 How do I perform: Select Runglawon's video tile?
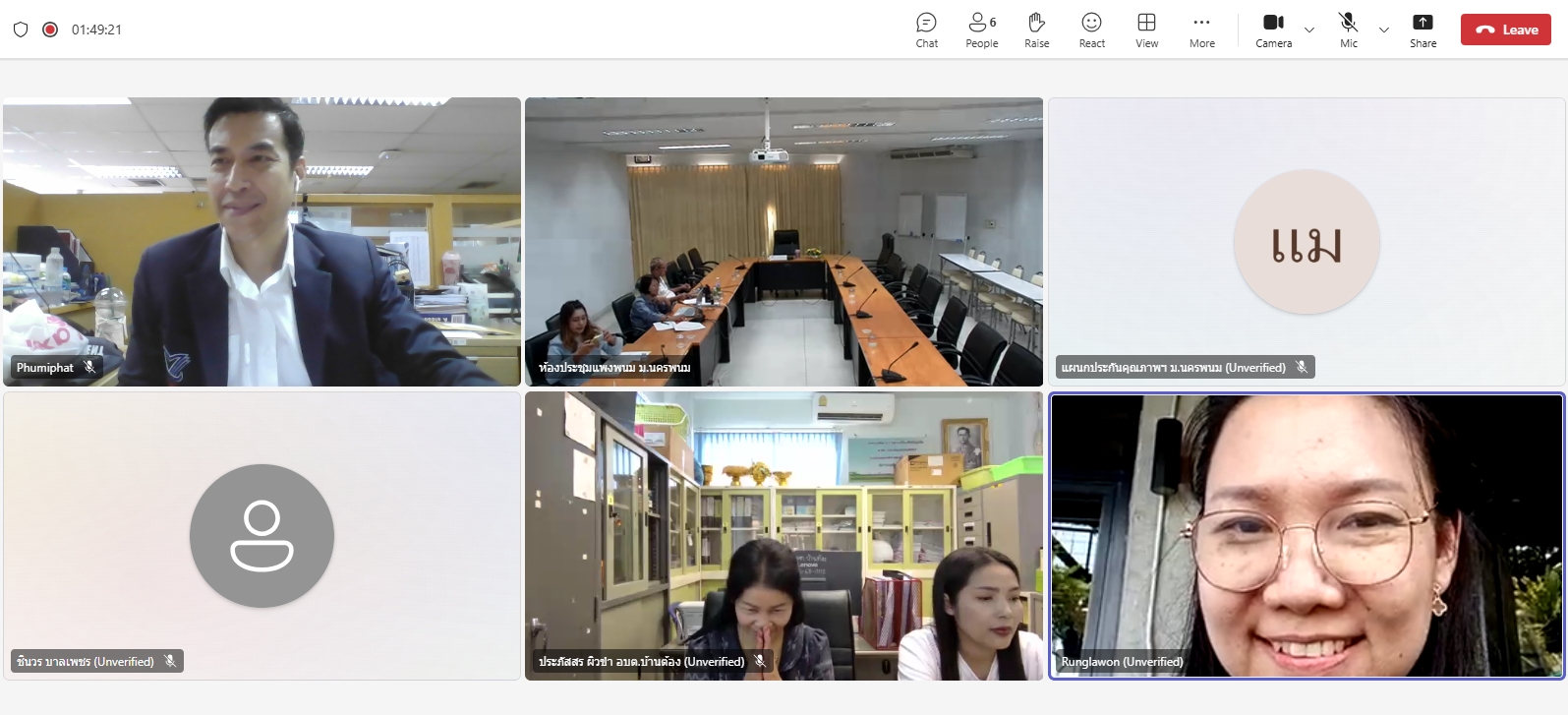pyautogui.click(x=1307, y=536)
